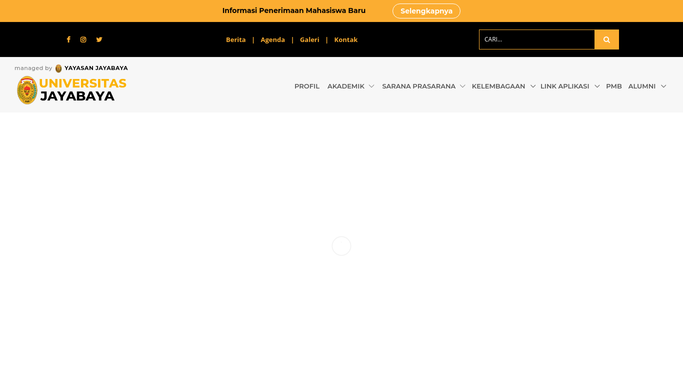This screenshot has width=683, height=384.
Task: Open the Facebook social icon
Action: tap(68, 40)
